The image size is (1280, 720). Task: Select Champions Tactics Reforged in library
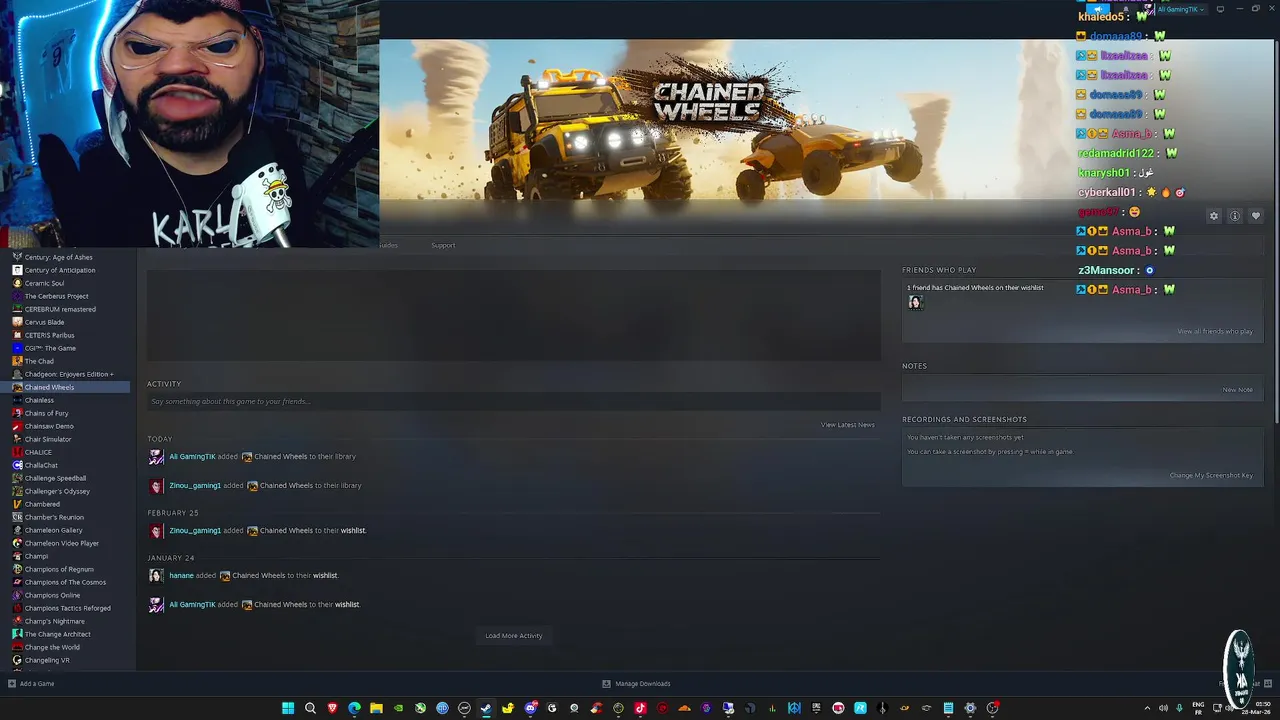[x=66, y=608]
